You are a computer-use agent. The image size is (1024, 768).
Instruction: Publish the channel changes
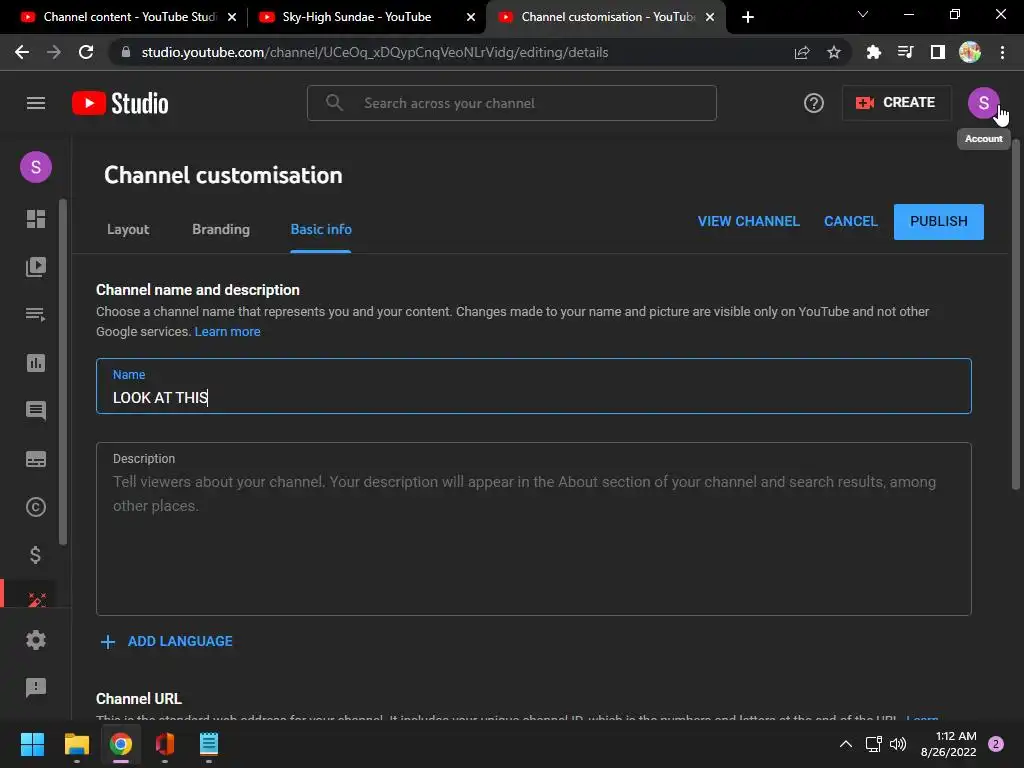pos(938,222)
